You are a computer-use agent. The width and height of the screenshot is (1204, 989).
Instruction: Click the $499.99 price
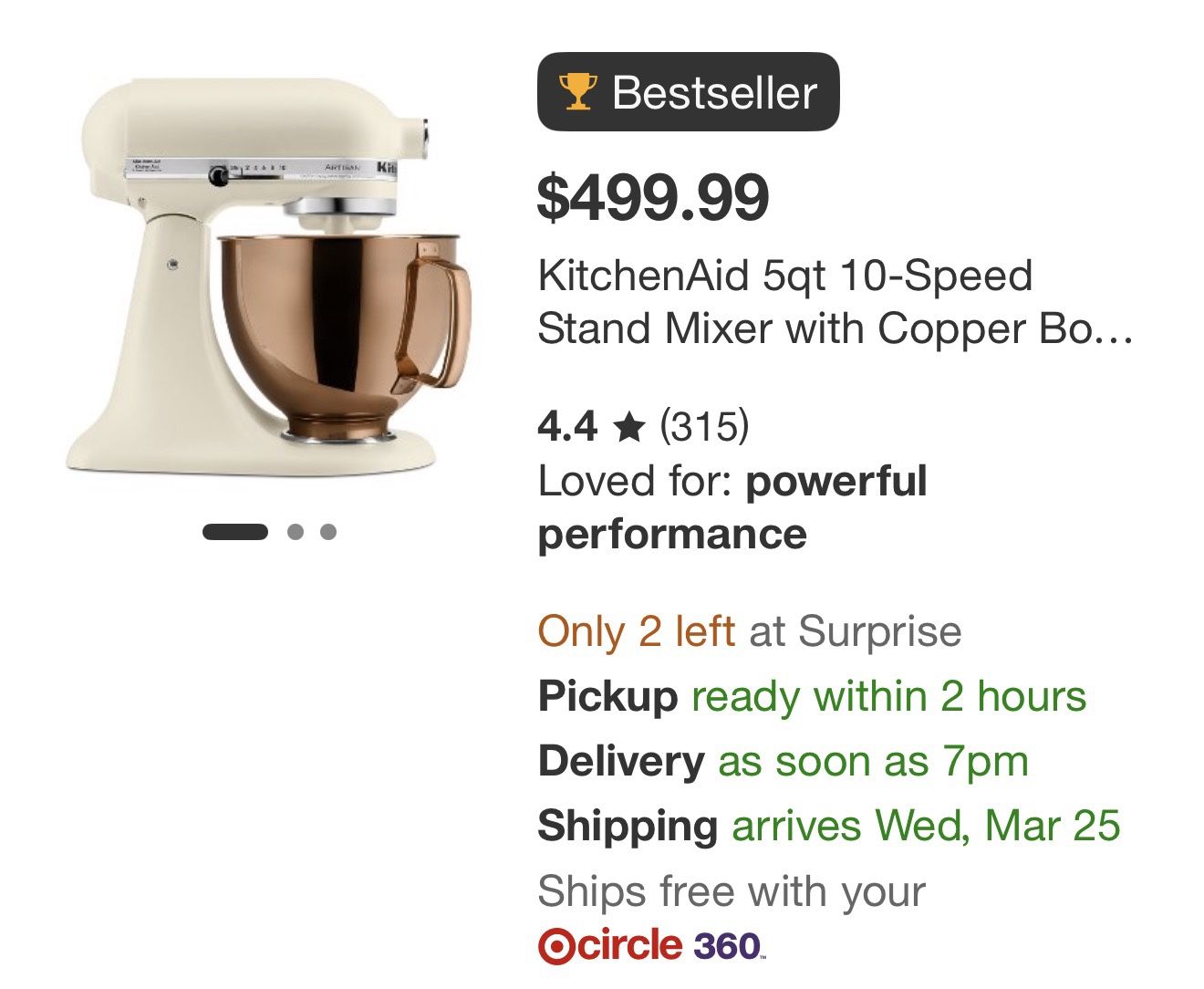tap(653, 198)
